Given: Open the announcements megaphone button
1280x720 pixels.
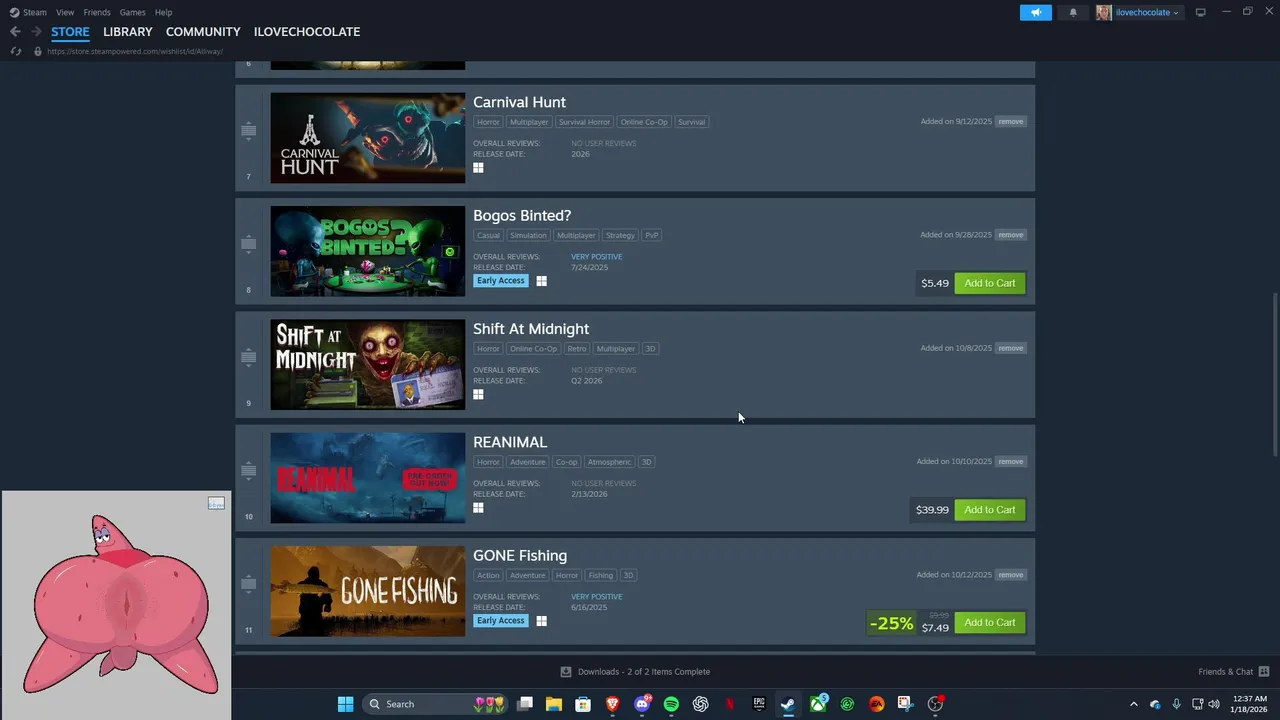Looking at the screenshot, I should (x=1035, y=12).
